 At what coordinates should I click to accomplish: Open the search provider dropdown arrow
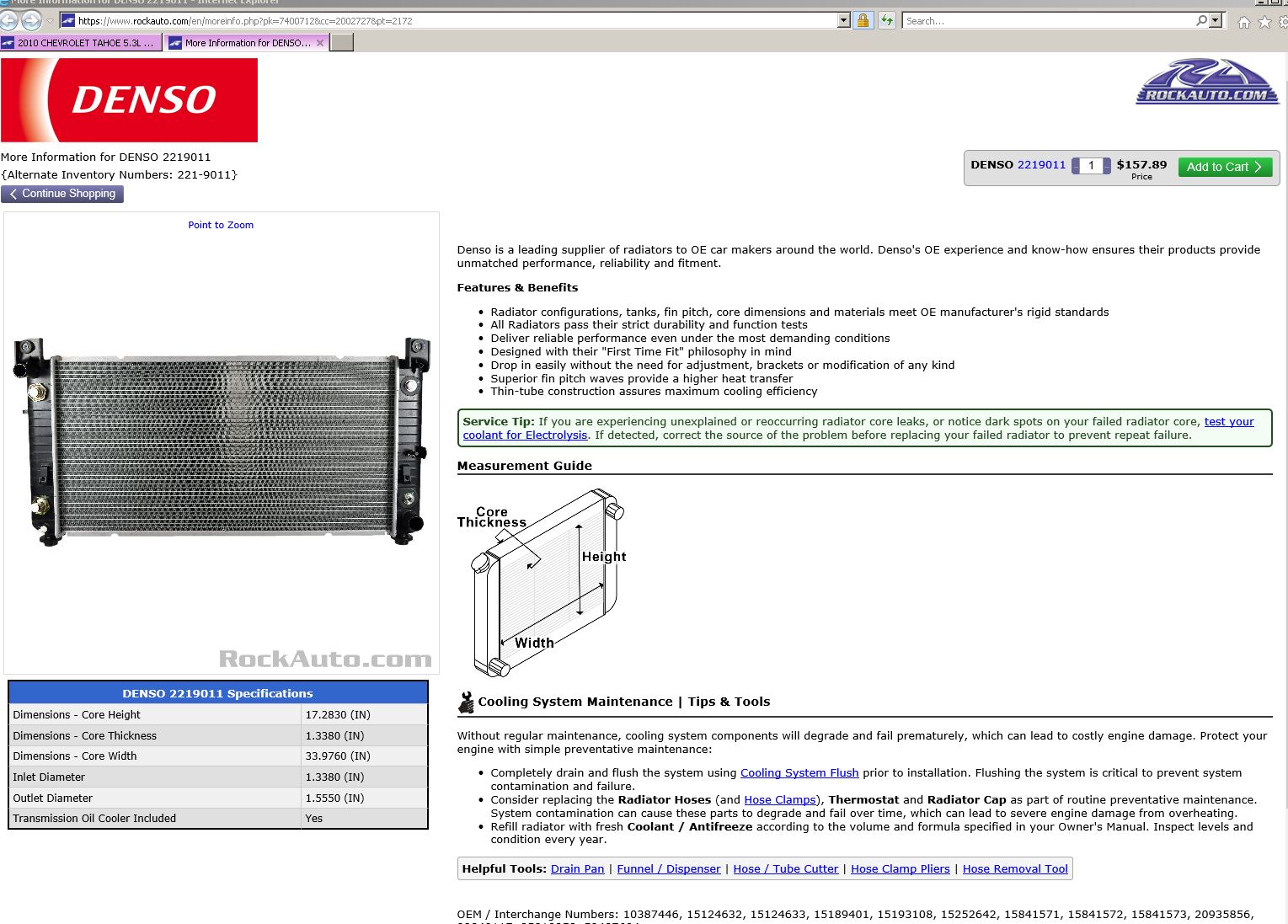(1216, 20)
